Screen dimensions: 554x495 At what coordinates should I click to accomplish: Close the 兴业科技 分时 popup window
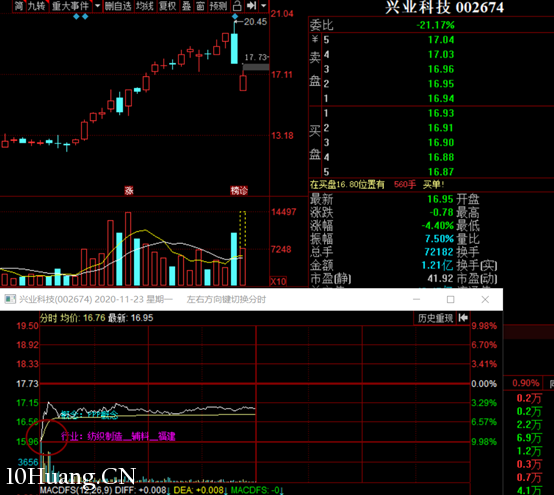tap(485, 299)
